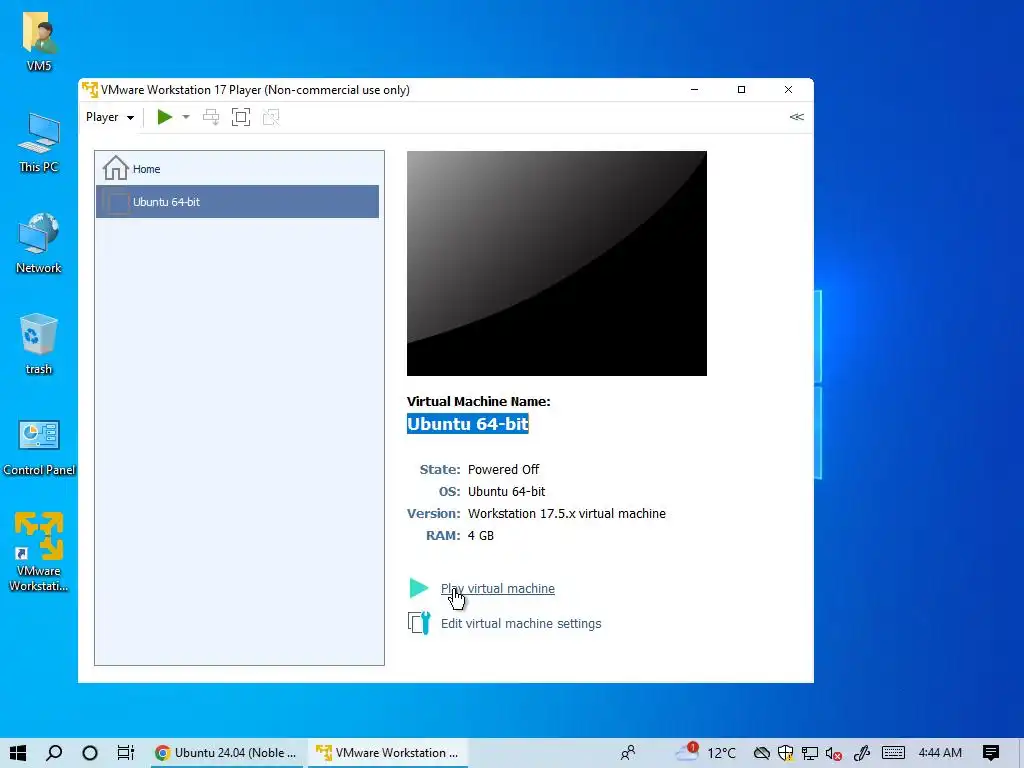Image resolution: width=1024 pixels, height=768 pixels.
Task: Expand the power options dropdown arrow
Action: (186, 117)
